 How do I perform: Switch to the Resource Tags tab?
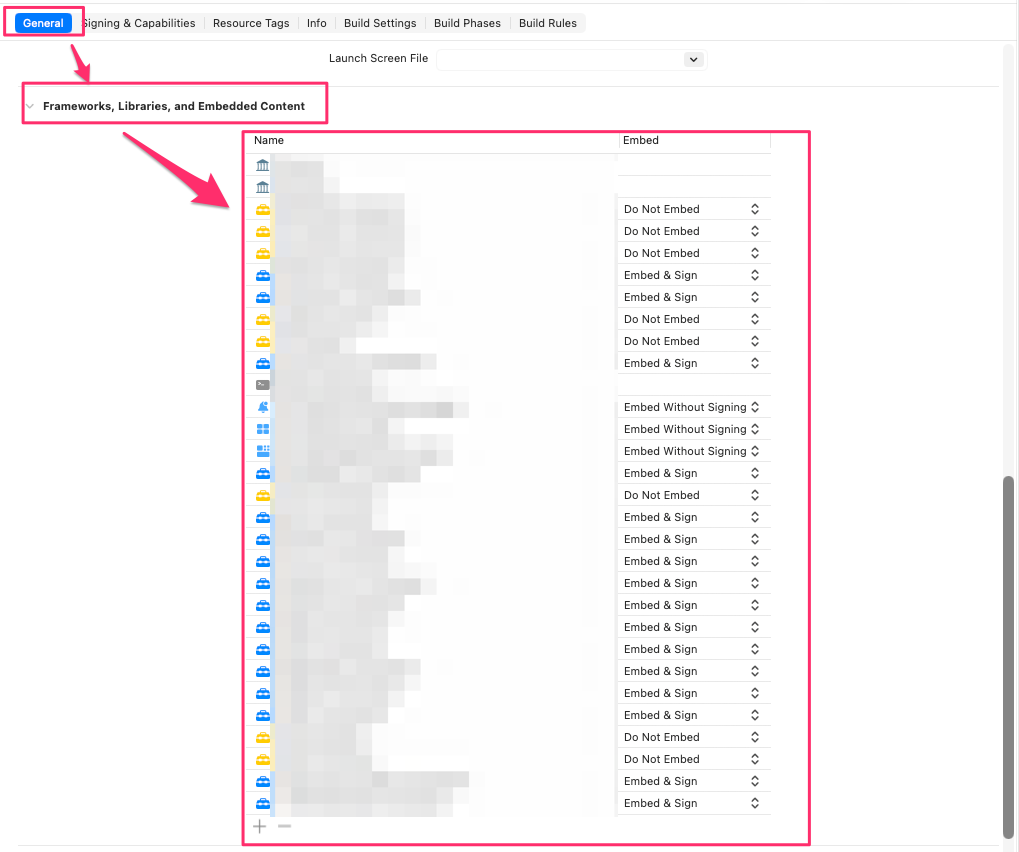[251, 23]
